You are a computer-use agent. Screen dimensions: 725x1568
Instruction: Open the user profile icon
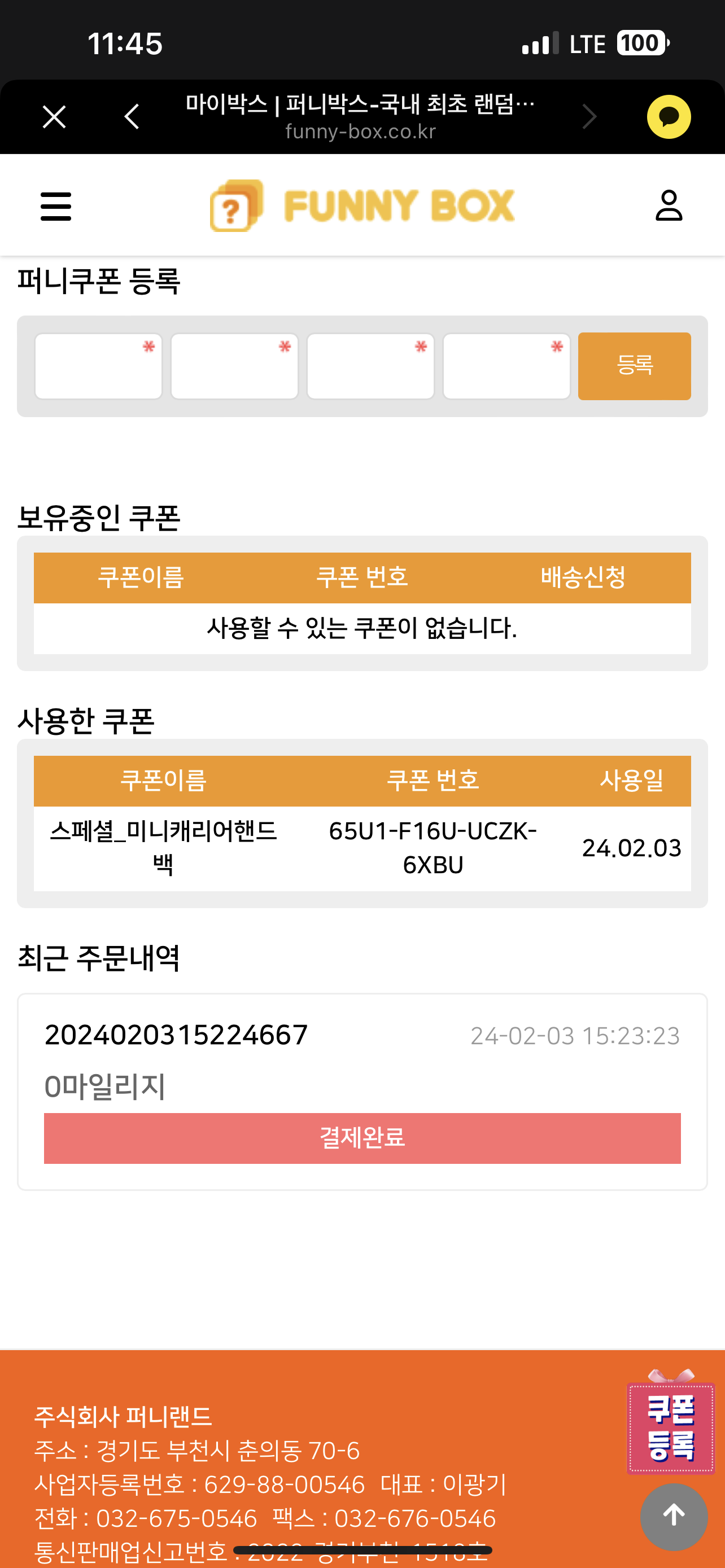point(669,206)
